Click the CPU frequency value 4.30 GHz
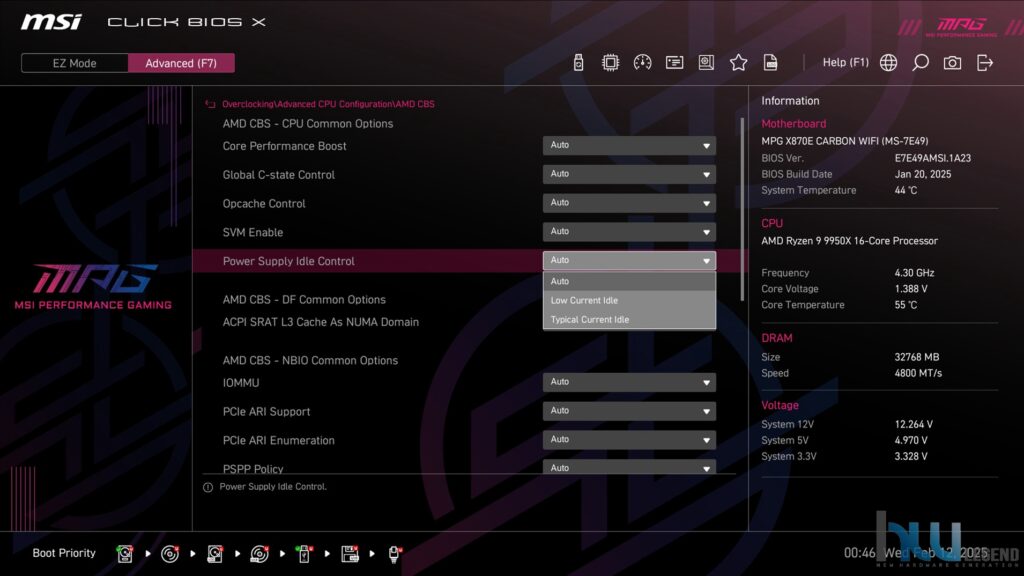The width and height of the screenshot is (1024, 576). click(x=914, y=273)
